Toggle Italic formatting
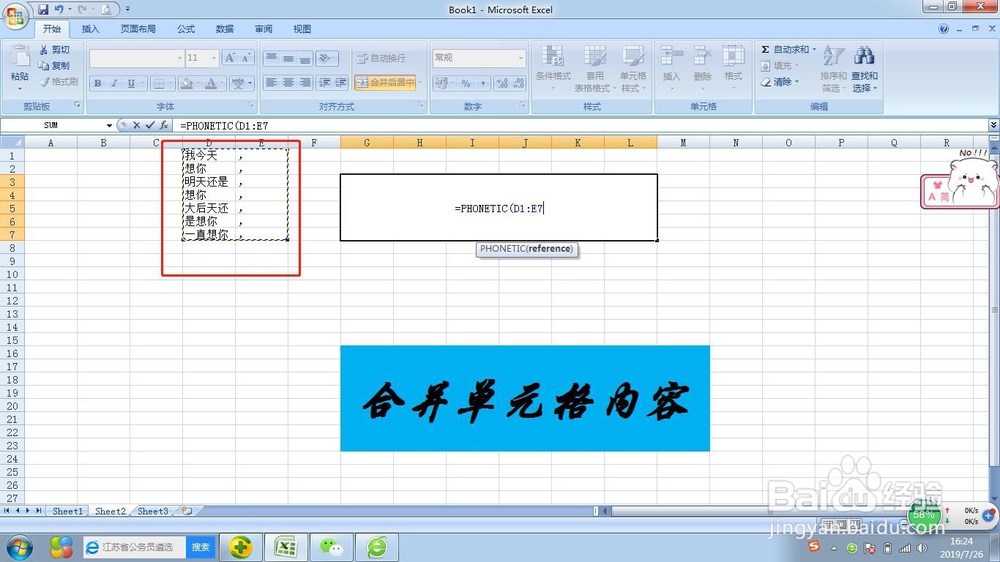The width and height of the screenshot is (1000, 562). point(114,83)
